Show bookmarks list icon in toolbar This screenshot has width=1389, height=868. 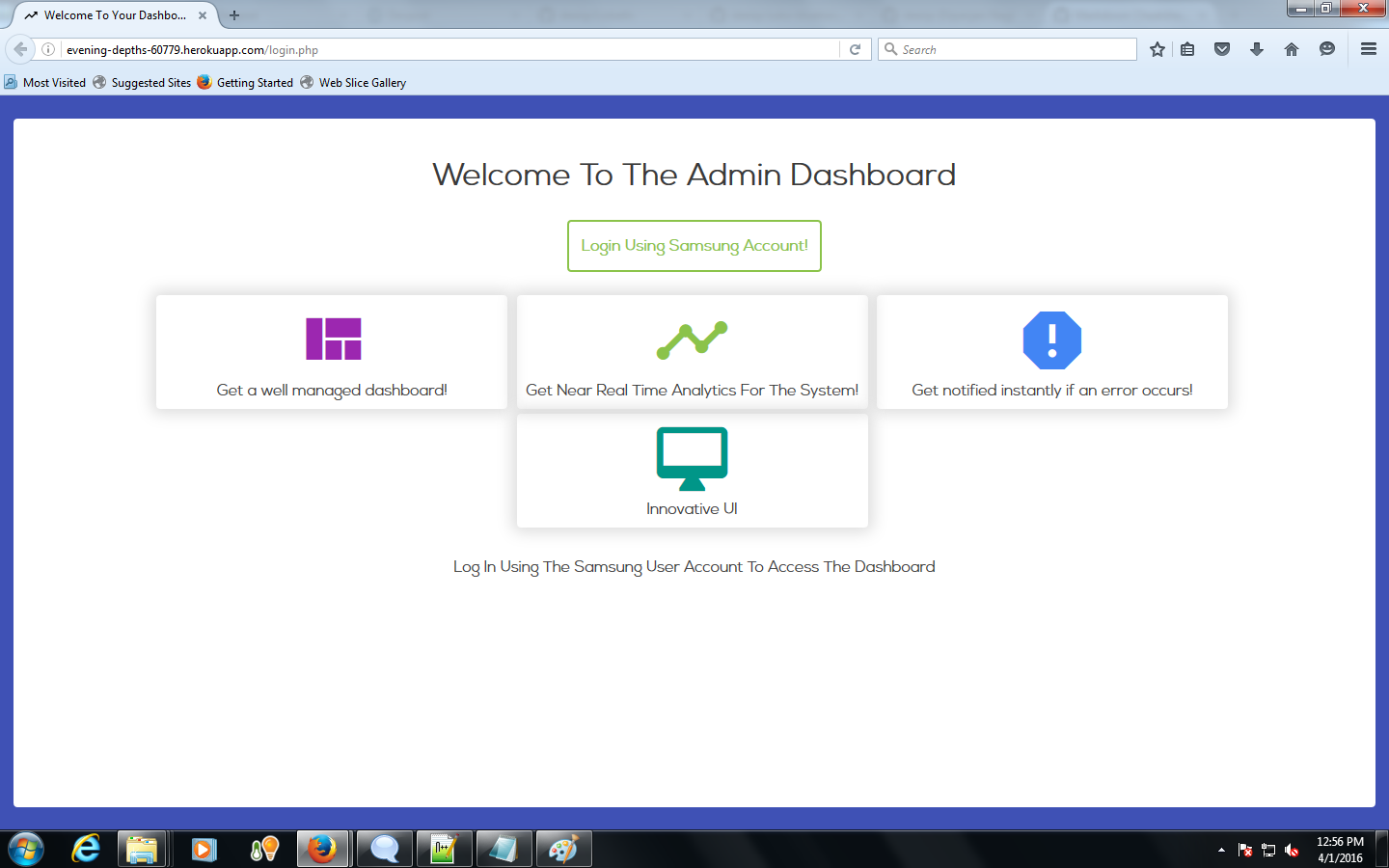point(1187,49)
